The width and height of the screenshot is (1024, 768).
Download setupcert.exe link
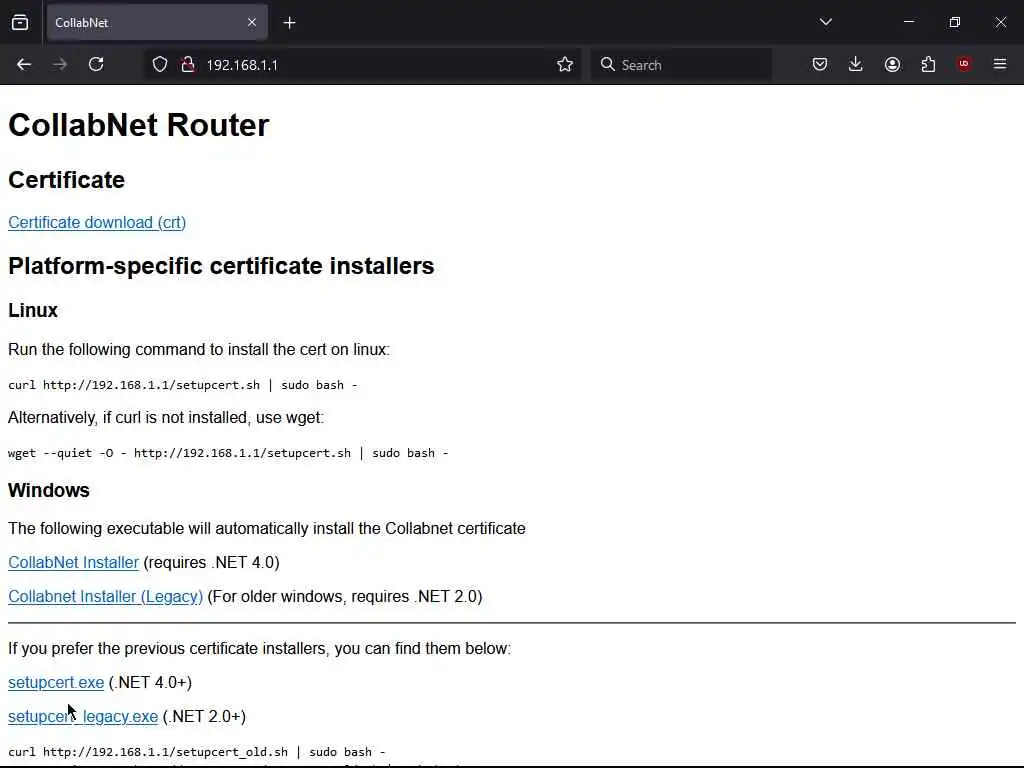tap(56, 682)
